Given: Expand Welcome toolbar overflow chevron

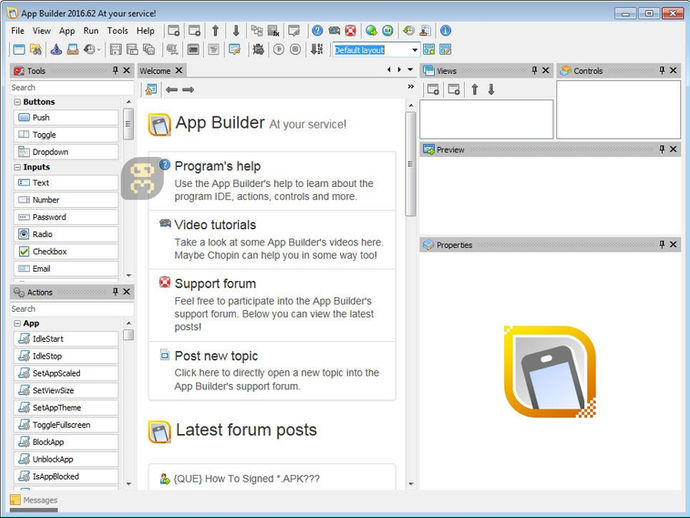Looking at the screenshot, I should coord(411,86).
